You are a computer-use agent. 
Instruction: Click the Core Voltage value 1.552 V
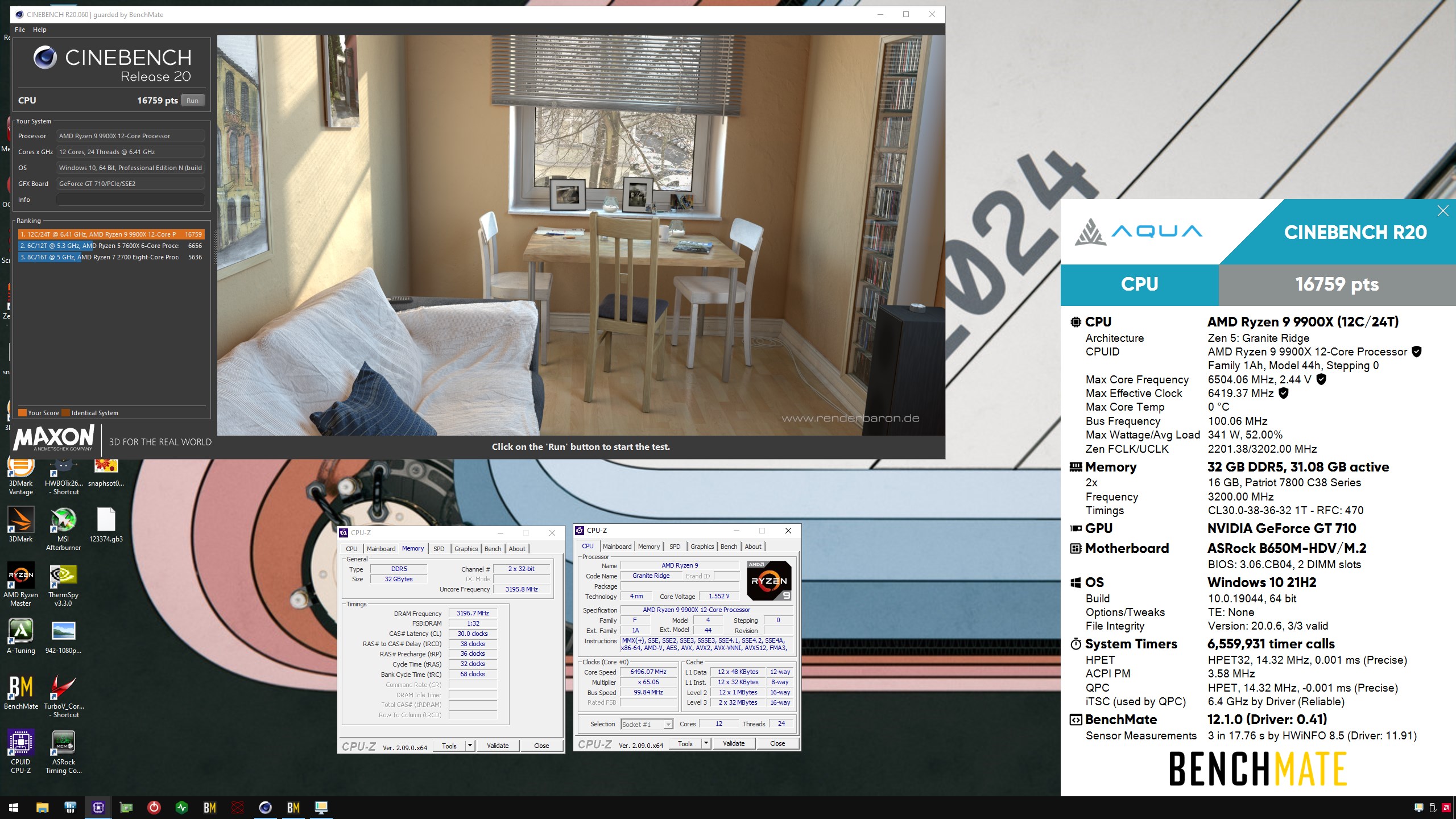click(x=719, y=596)
